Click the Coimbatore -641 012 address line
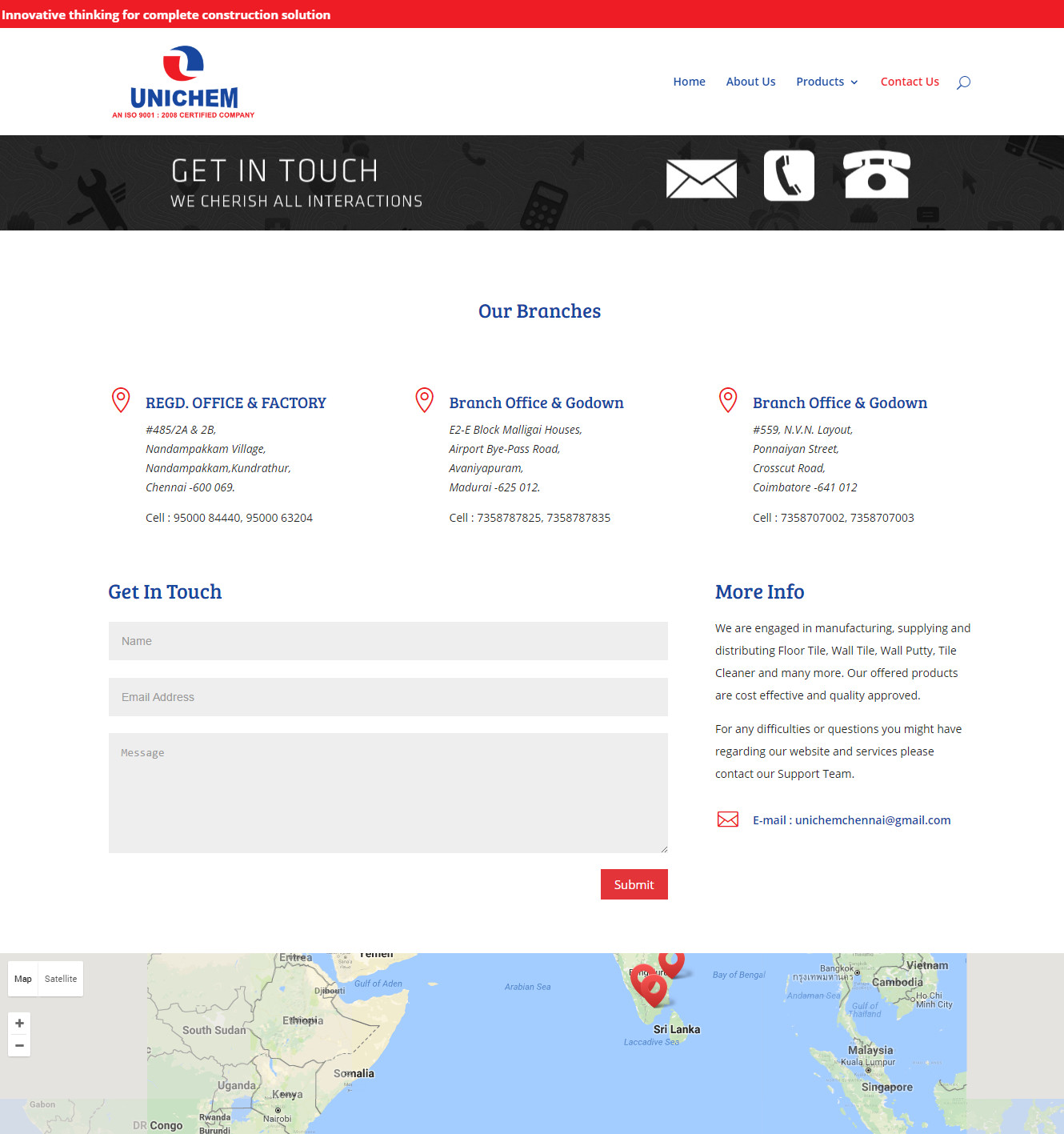 (805, 487)
